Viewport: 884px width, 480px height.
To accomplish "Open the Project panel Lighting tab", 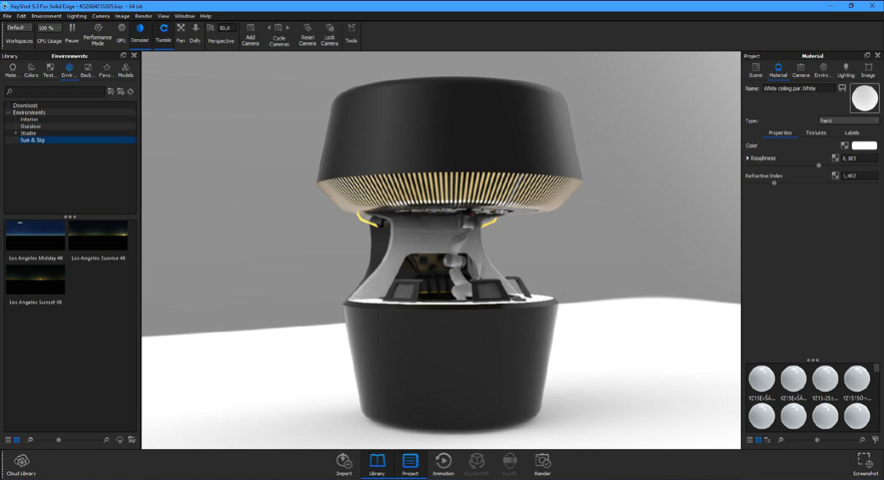I will (x=846, y=71).
